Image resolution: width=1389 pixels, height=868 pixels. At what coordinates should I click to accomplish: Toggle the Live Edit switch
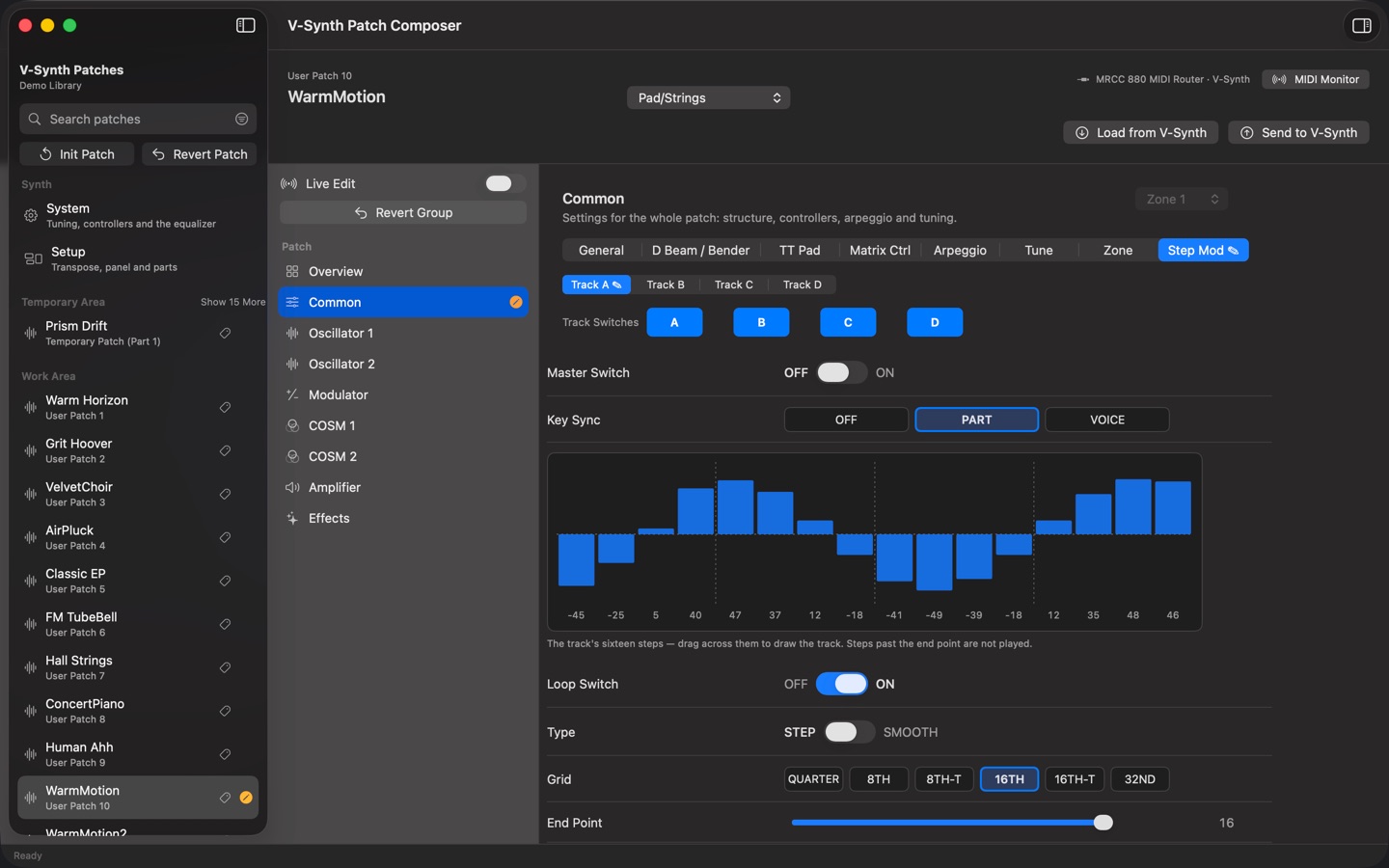click(504, 183)
